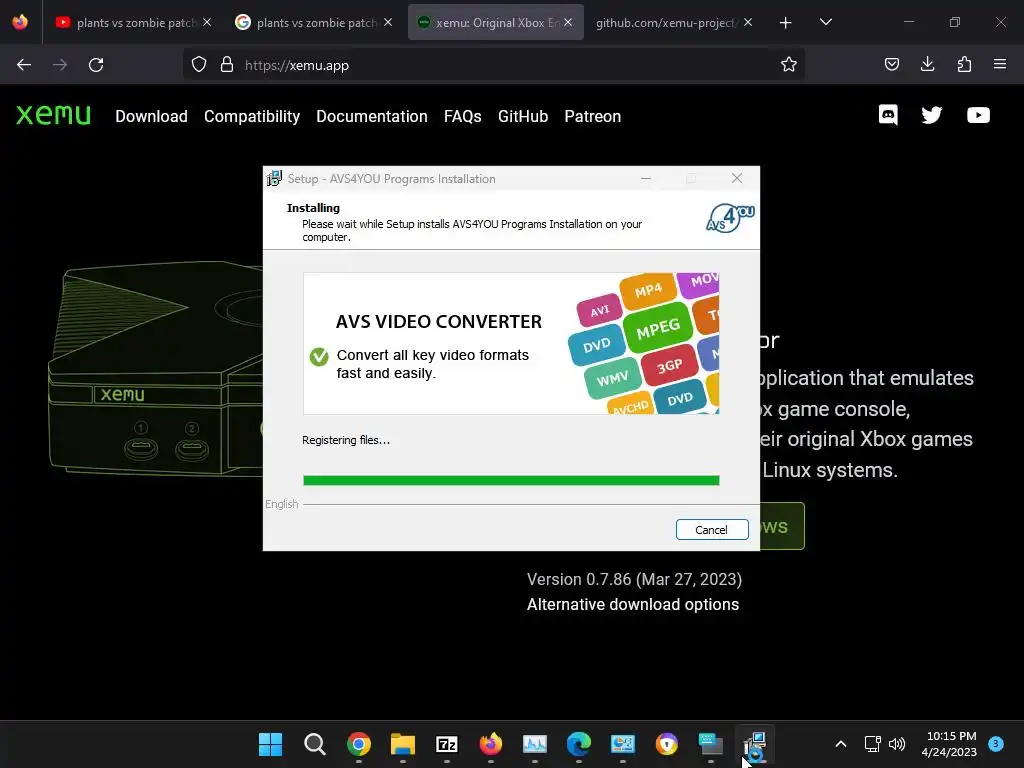
Task: Open the Documentation nav item
Action: coord(372,116)
